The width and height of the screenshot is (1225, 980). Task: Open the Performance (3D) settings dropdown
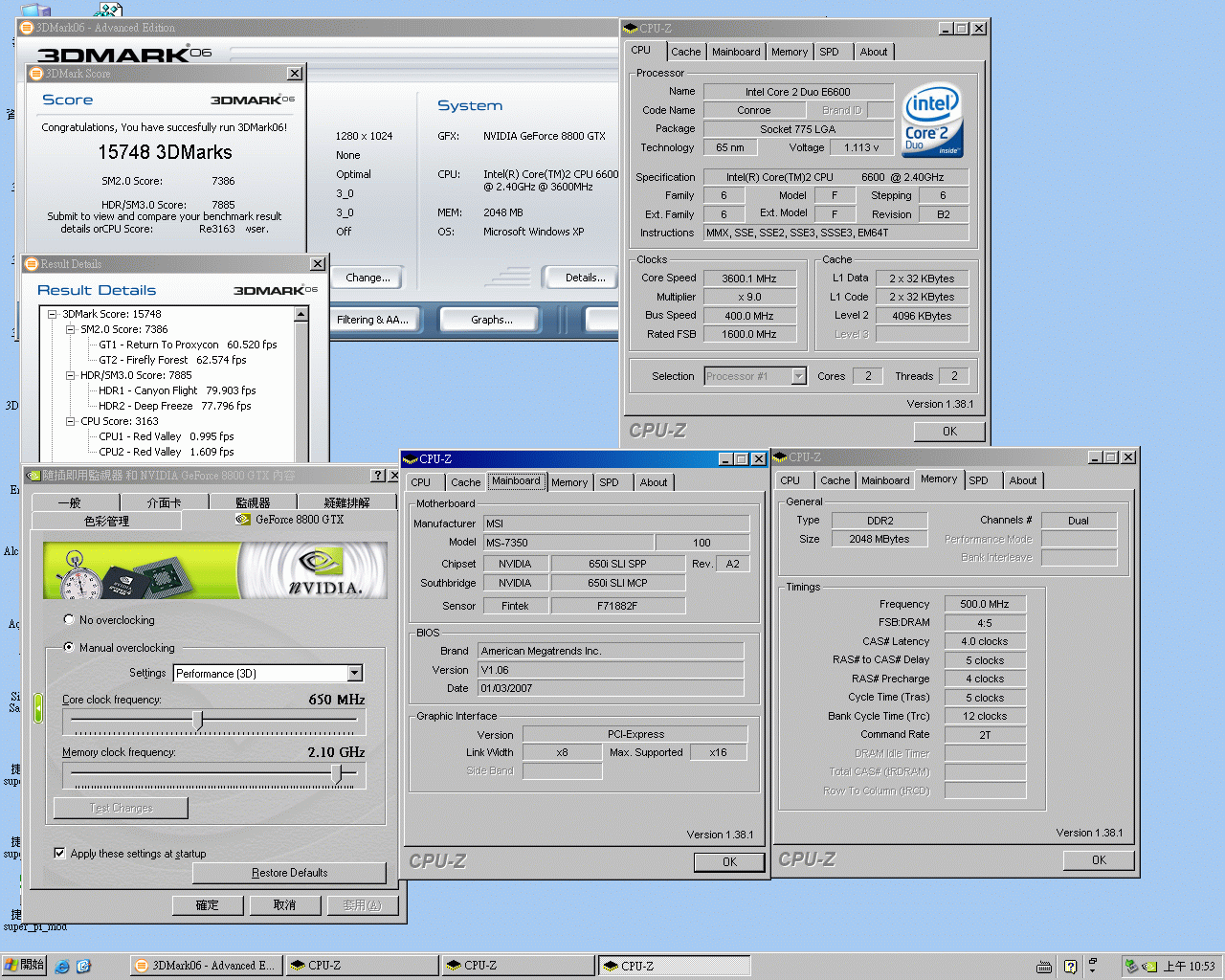(x=355, y=674)
